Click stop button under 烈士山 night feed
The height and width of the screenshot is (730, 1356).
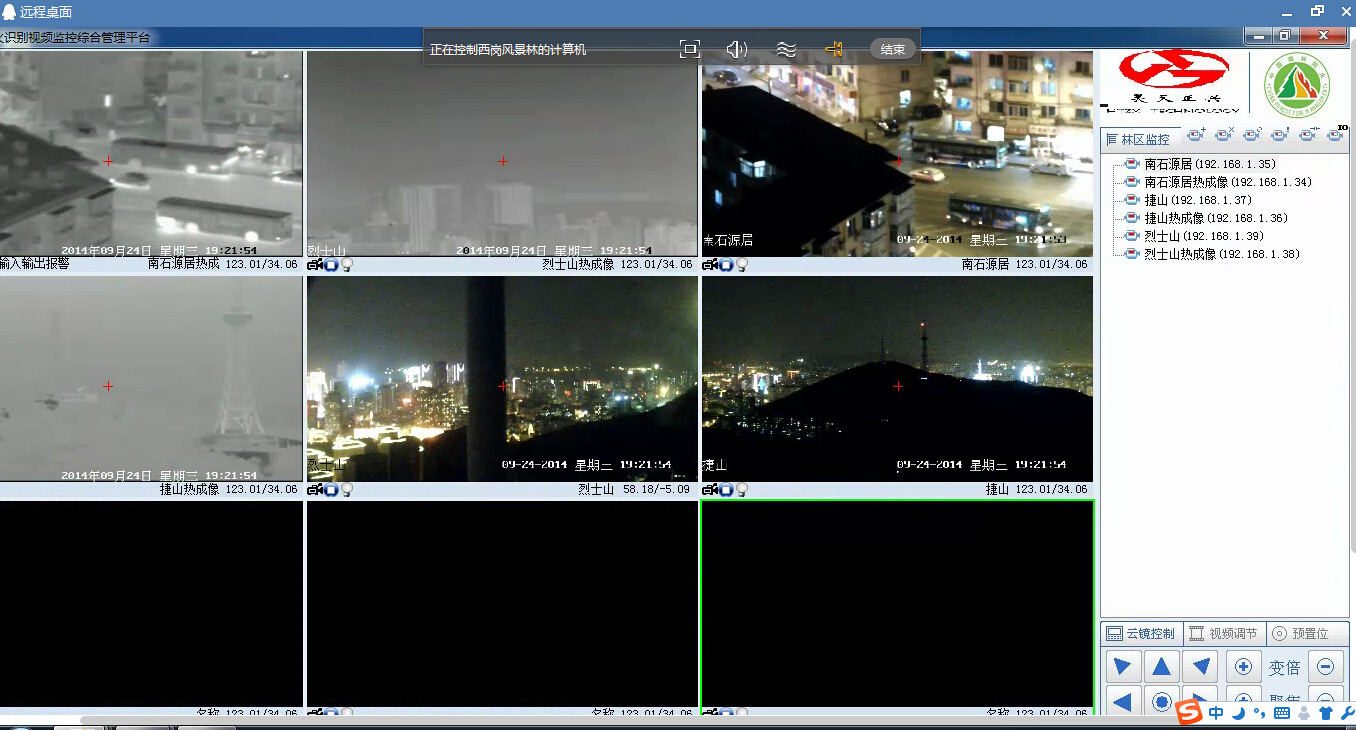331,490
